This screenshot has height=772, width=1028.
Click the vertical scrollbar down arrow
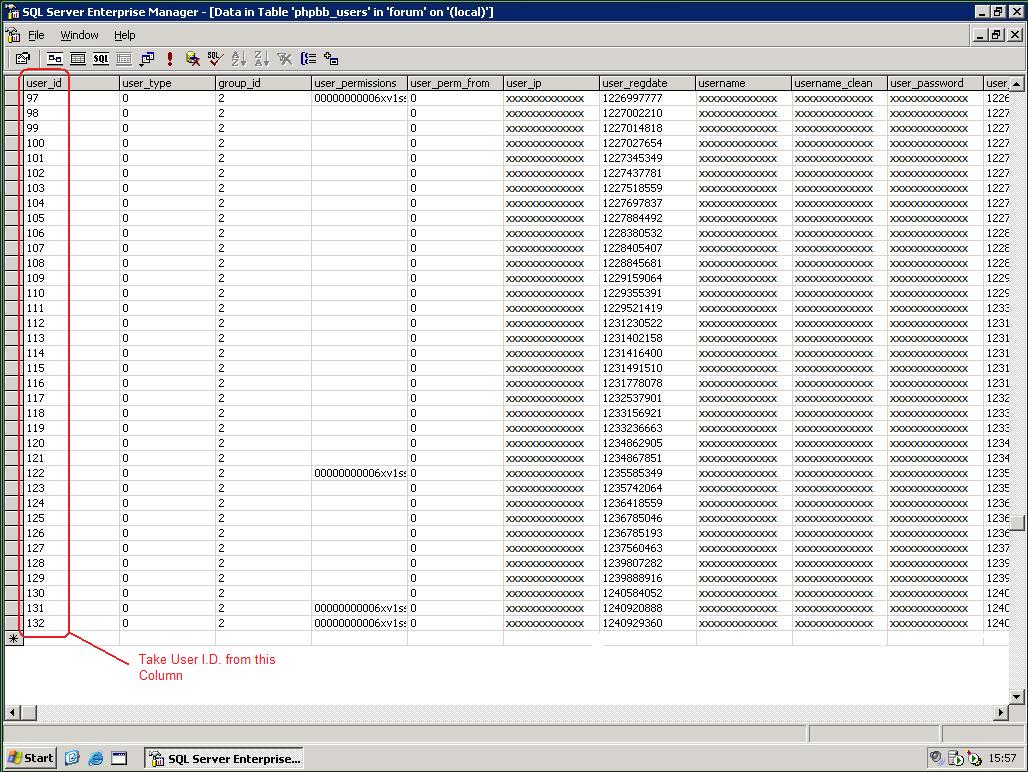tap(1017, 697)
